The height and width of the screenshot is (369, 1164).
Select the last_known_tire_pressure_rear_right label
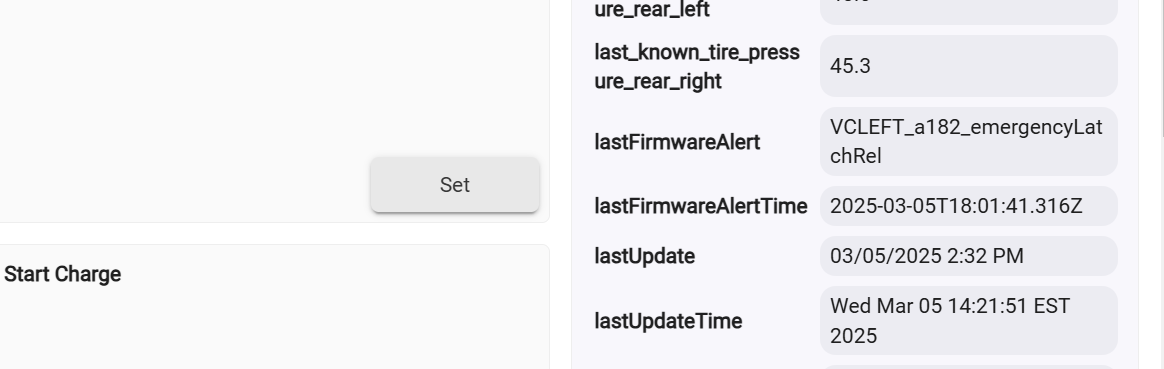[697, 66]
